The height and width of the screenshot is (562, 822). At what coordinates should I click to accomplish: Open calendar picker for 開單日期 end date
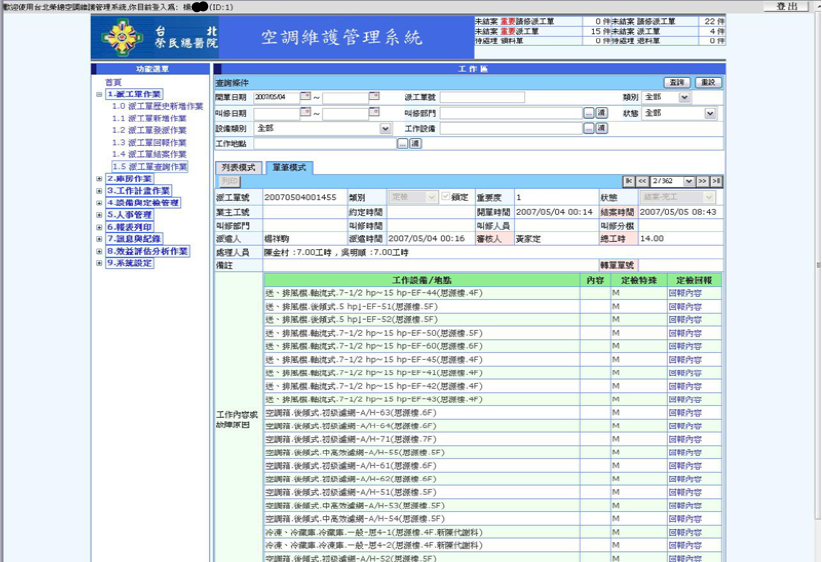374,96
